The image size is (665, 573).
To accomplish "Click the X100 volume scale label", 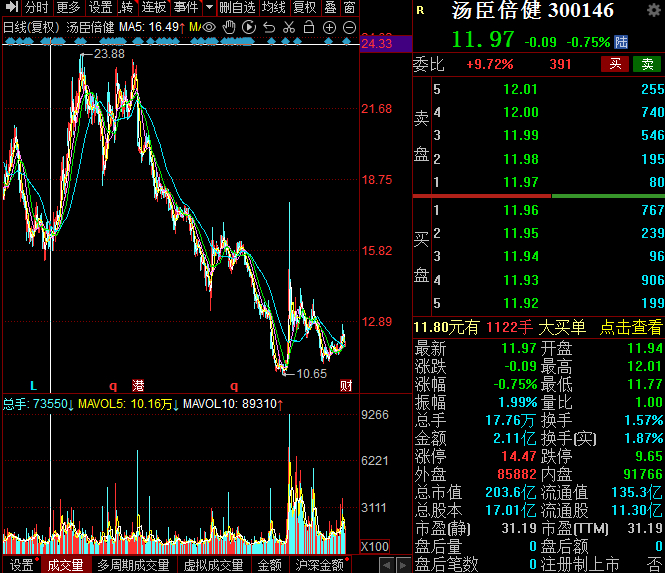I will (x=374, y=546).
